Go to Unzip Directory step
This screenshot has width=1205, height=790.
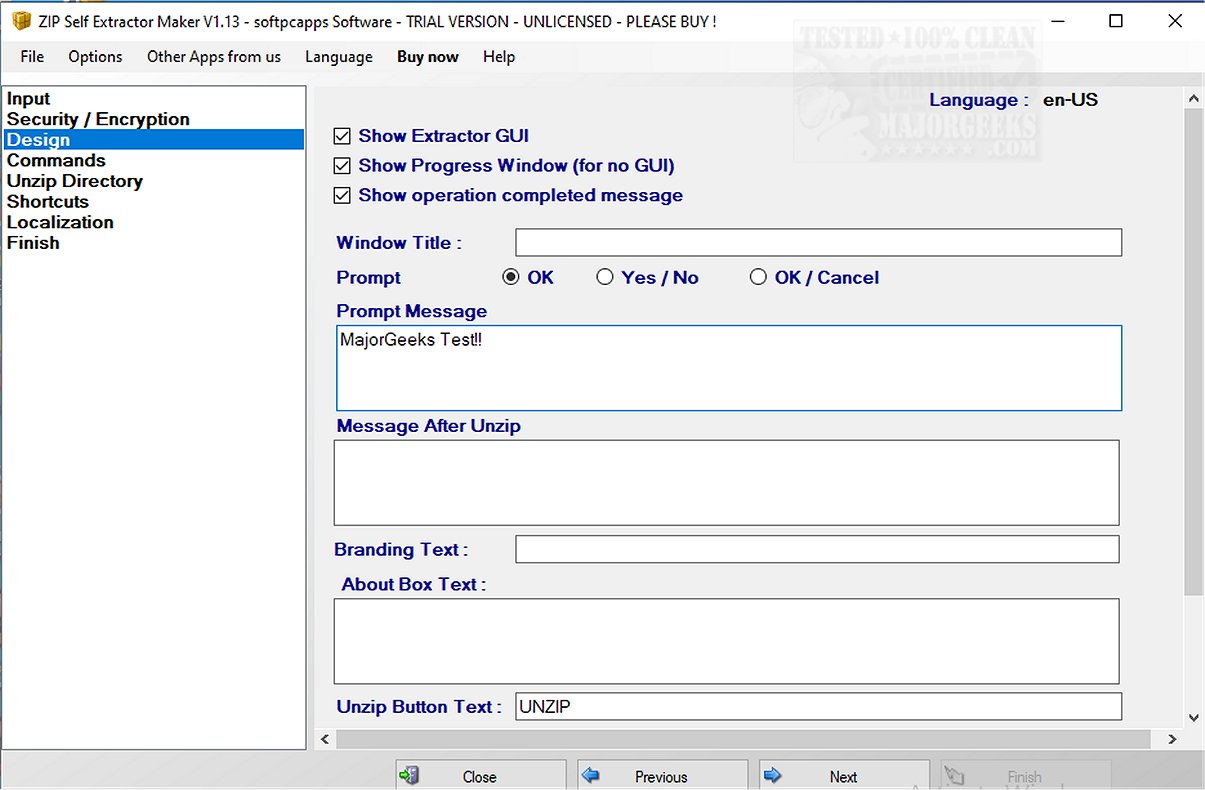click(x=154, y=181)
